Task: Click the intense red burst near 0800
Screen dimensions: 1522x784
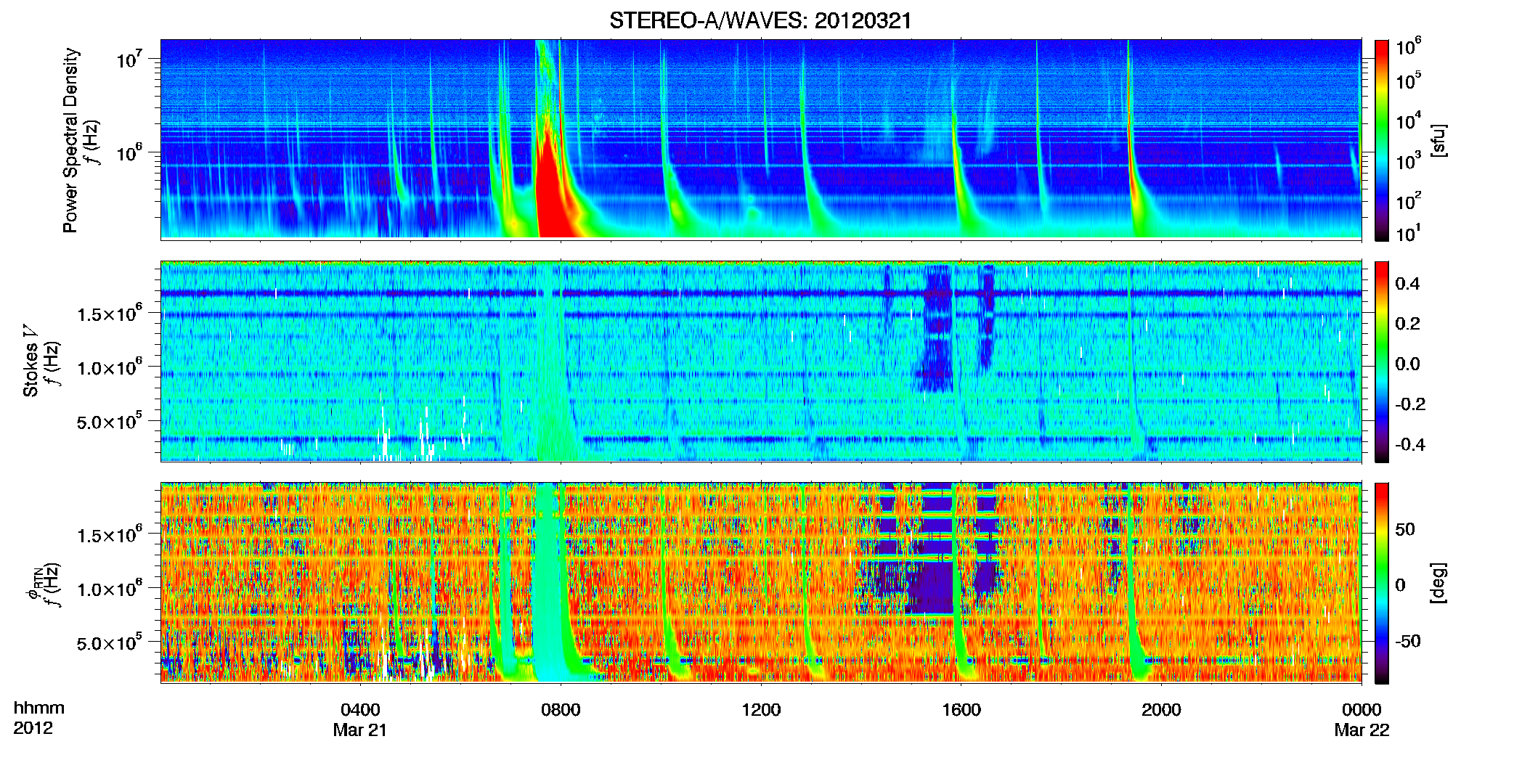Action: (555, 192)
